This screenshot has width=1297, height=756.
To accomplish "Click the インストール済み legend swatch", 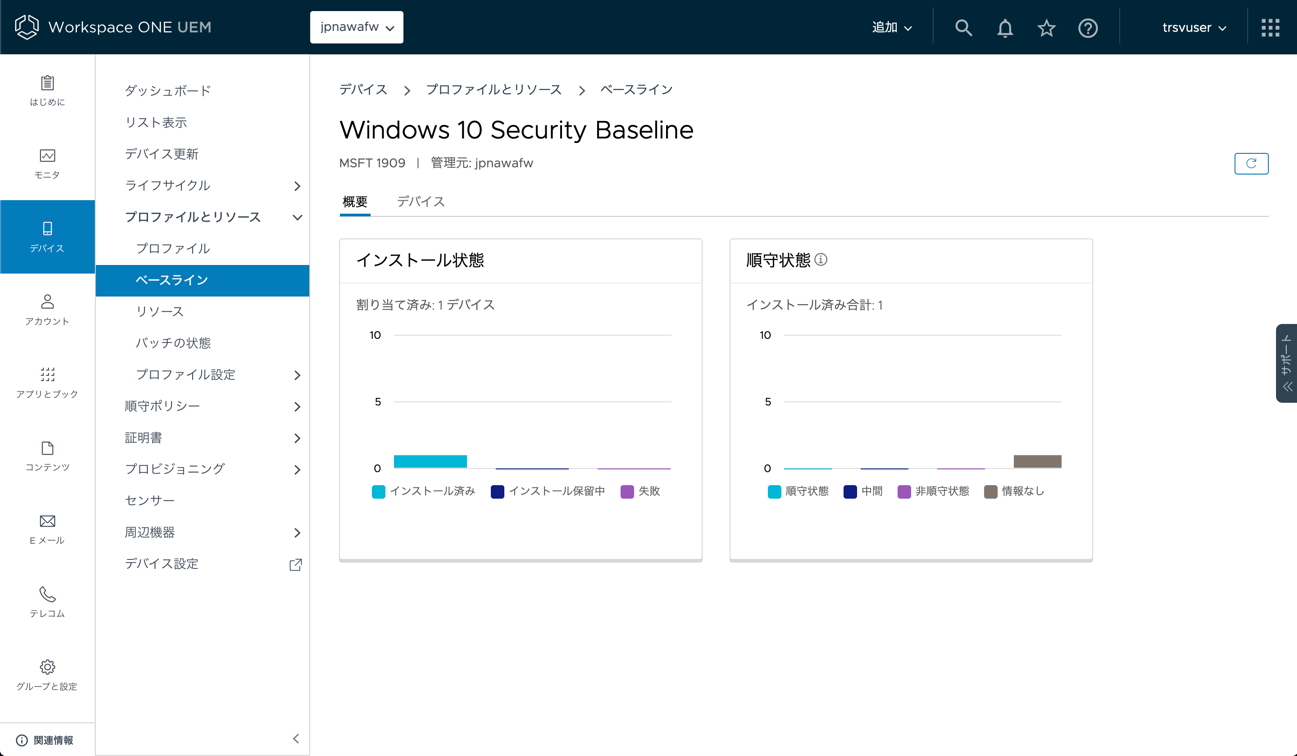I will [x=379, y=492].
